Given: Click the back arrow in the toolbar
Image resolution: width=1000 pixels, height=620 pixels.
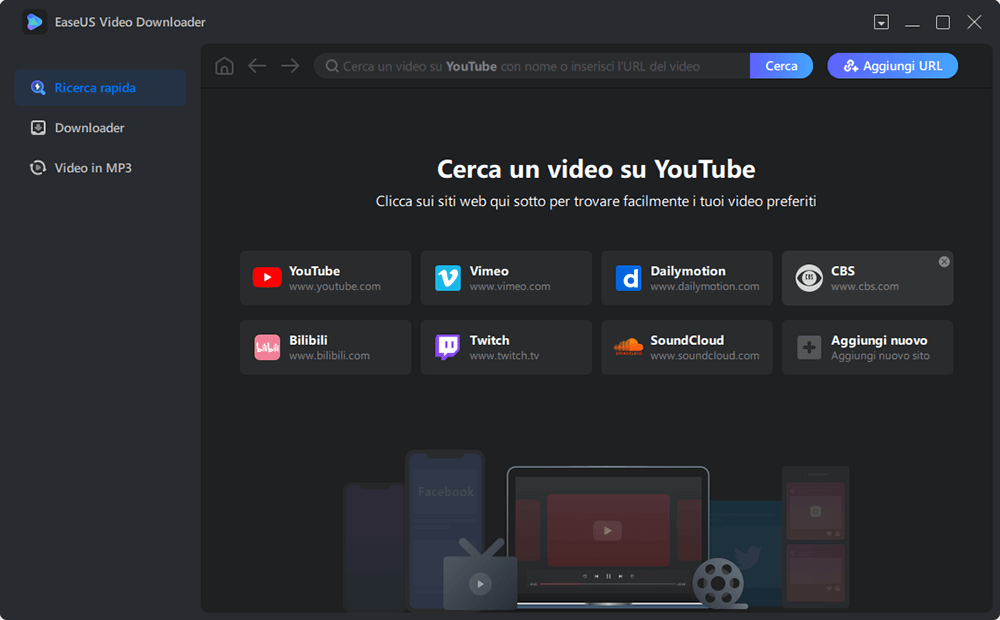Looking at the screenshot, I should click(257, 65).
